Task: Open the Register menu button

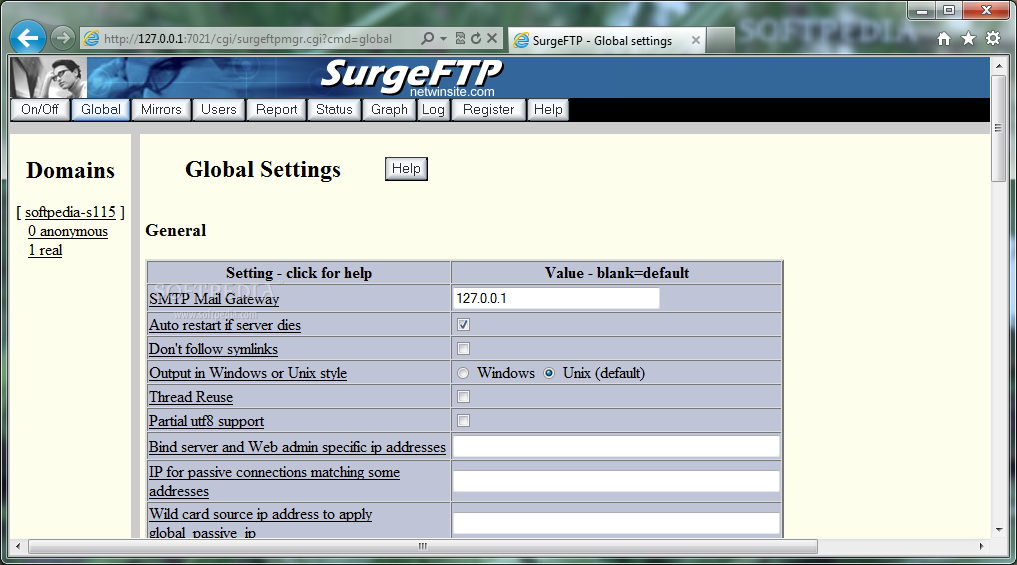Action: [x=488, y=110]
